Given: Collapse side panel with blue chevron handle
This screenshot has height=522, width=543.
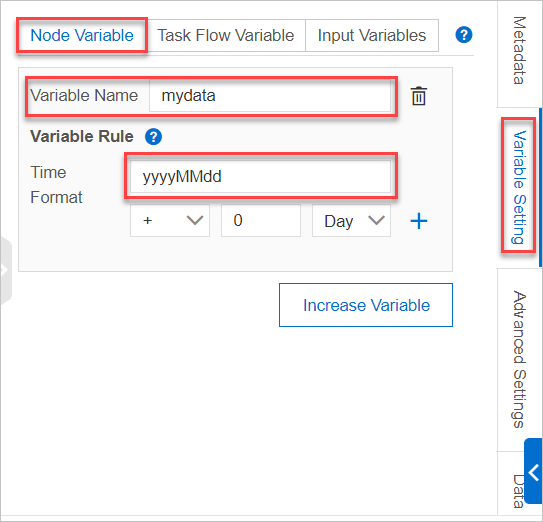Looking at the screenshot, I should pos(533,471).
